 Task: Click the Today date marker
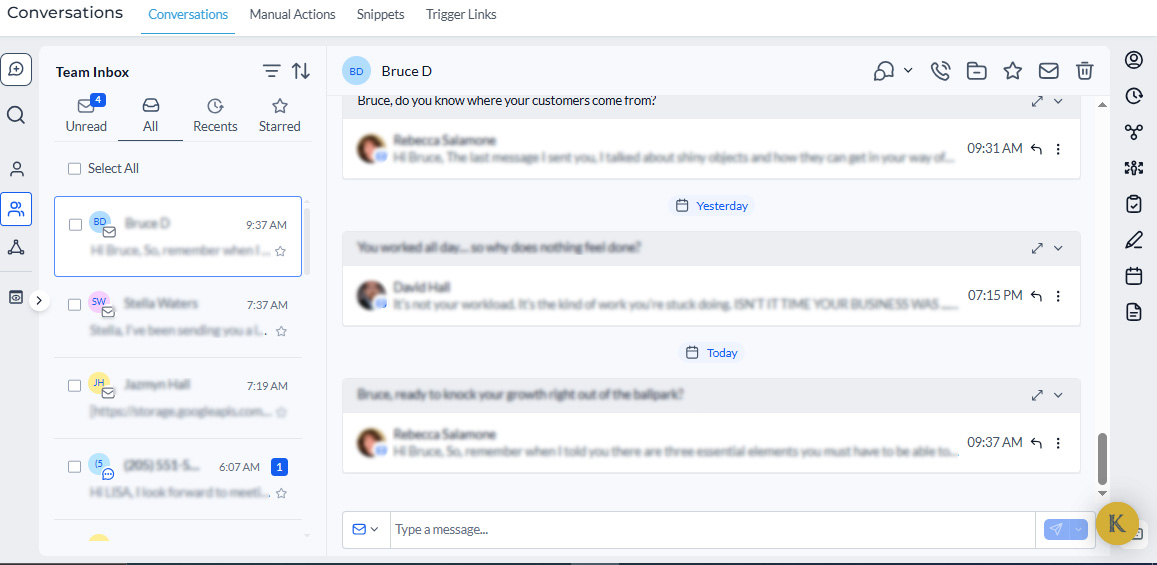(711, 353)
